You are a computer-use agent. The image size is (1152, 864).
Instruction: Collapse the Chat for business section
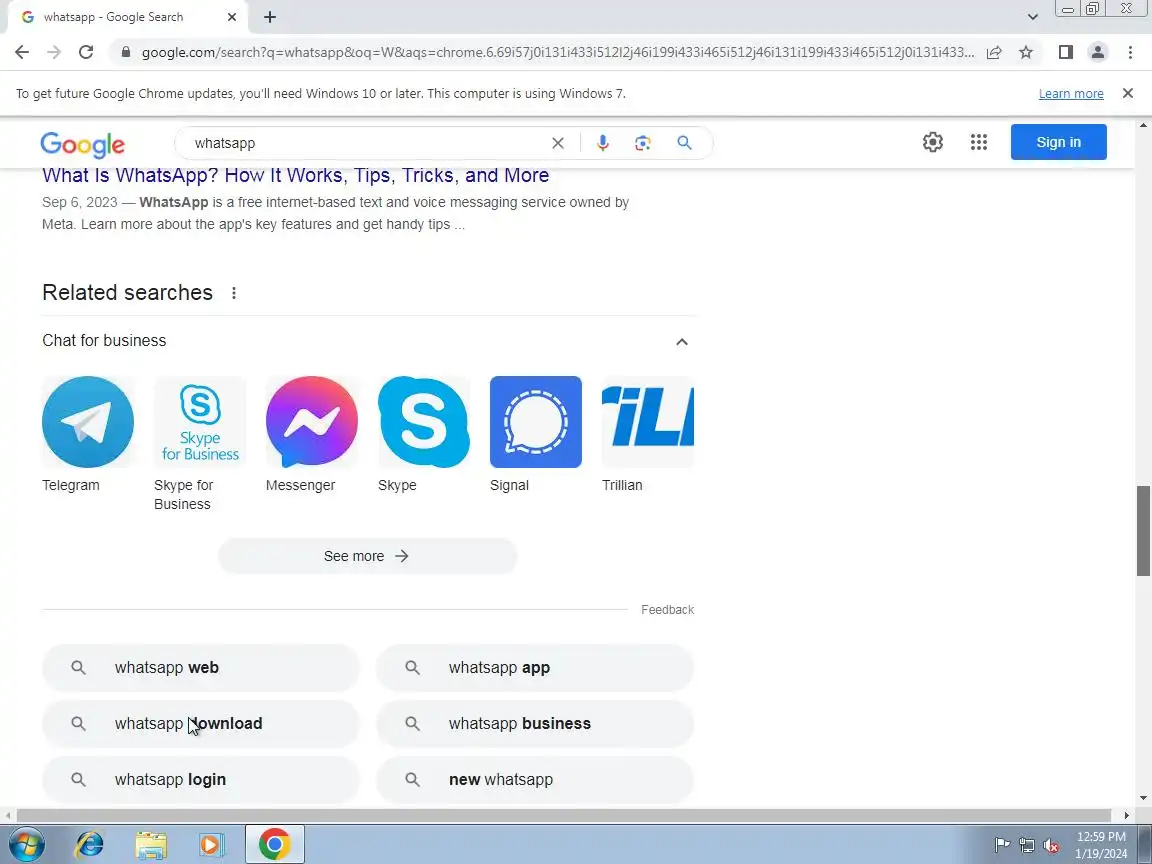pyautogui.click(x=682, y=342)
